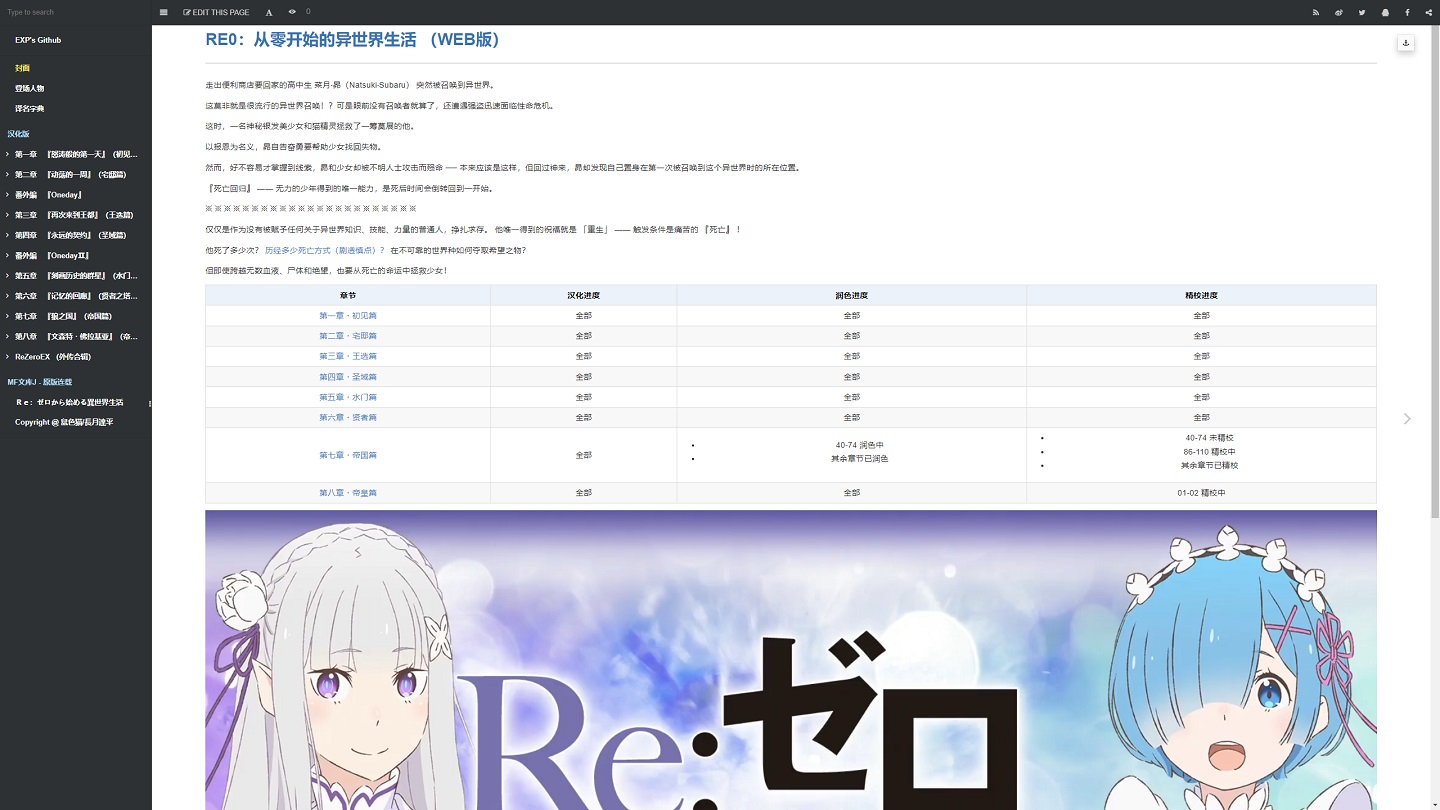This screenshot has width=1440, height=810.
Task: Open table link 第四章·圣域篇
Action: pyautogui.click(x=348, y=377)
